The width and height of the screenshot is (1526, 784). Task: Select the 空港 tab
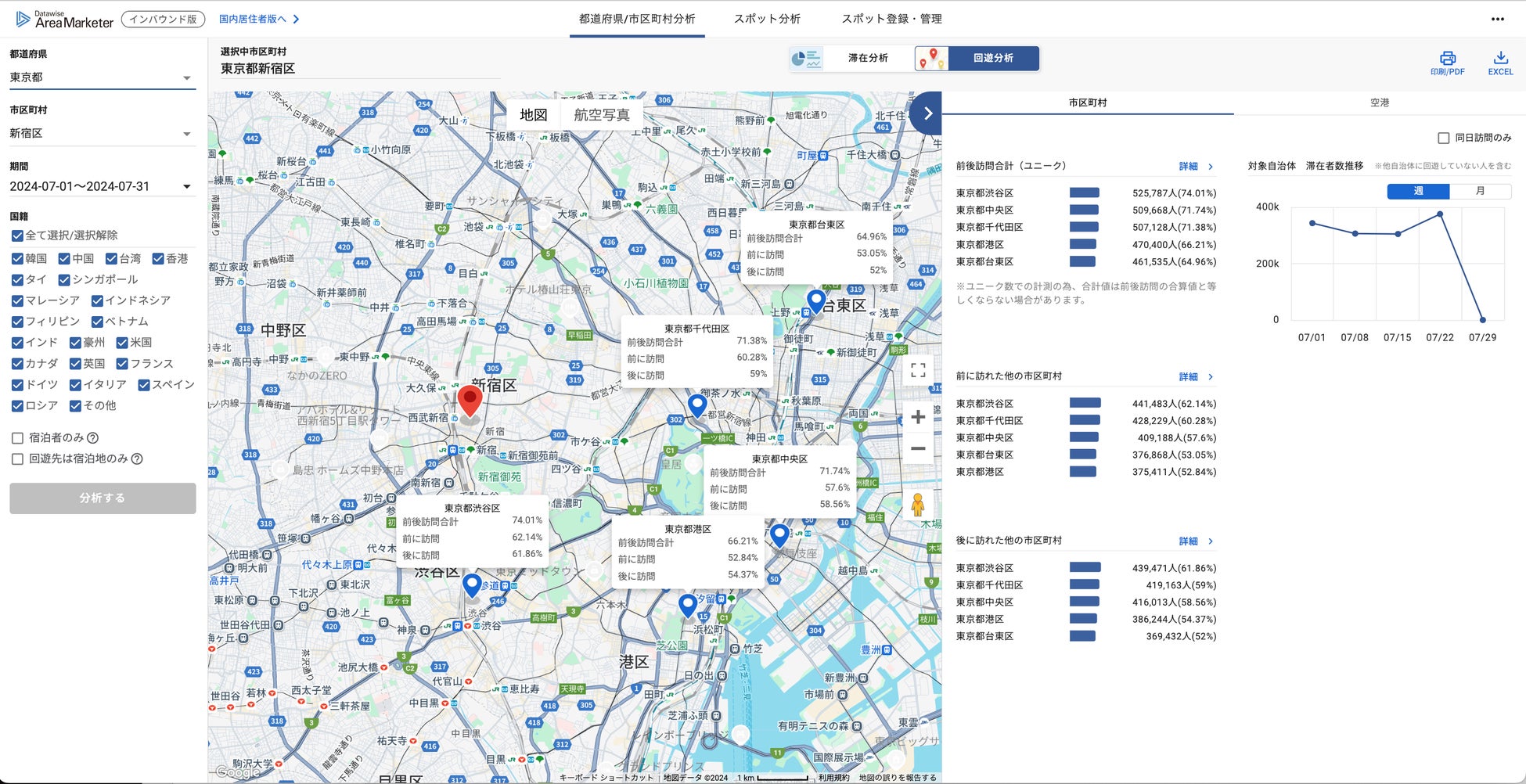pyautogui.click(x=1379, y=102)
